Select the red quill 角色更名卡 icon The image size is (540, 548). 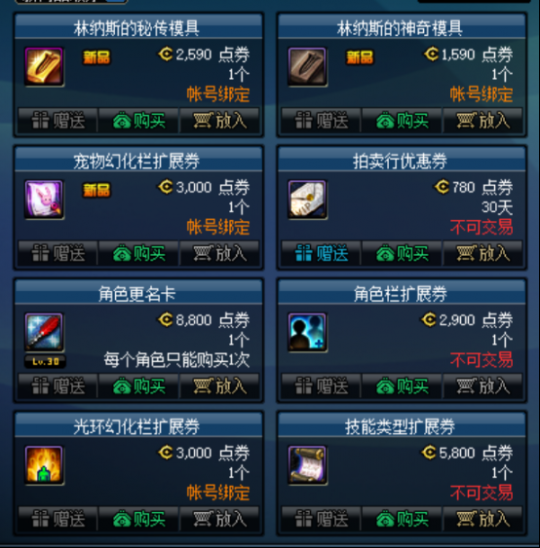point(44,332)
